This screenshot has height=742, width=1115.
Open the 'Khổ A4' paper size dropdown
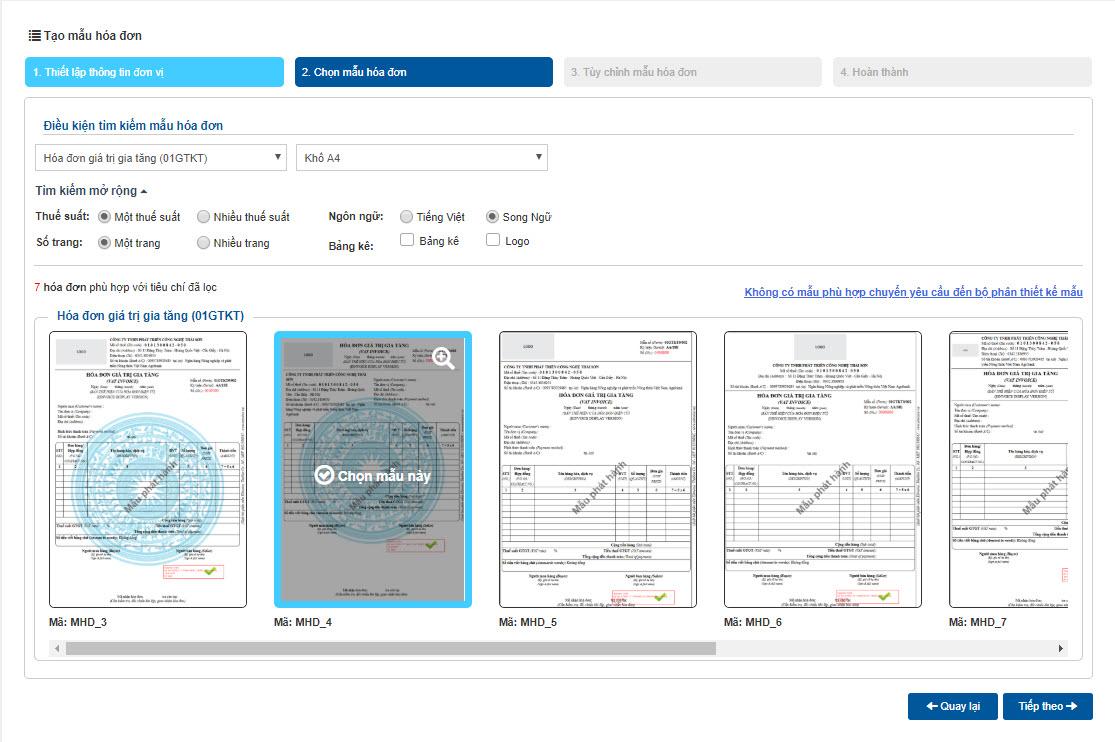coord(421,158)
